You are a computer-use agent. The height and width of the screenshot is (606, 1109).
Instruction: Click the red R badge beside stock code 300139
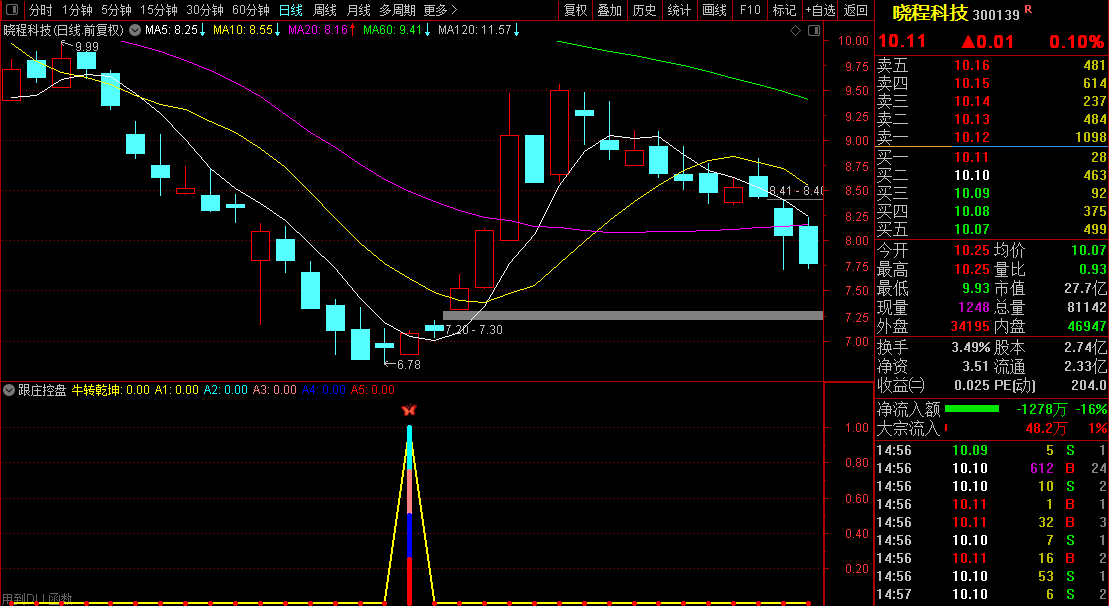pos(1028,10)
